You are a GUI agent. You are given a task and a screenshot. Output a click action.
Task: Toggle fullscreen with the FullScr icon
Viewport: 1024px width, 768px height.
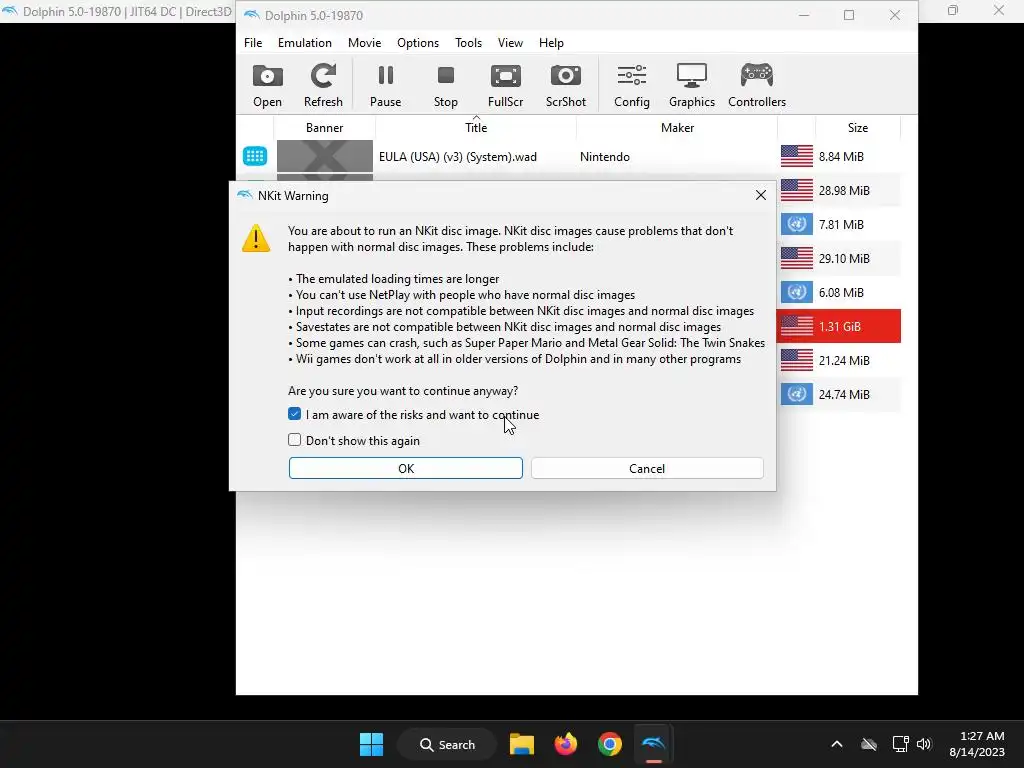pyautogui.click(x=505, y=85)
